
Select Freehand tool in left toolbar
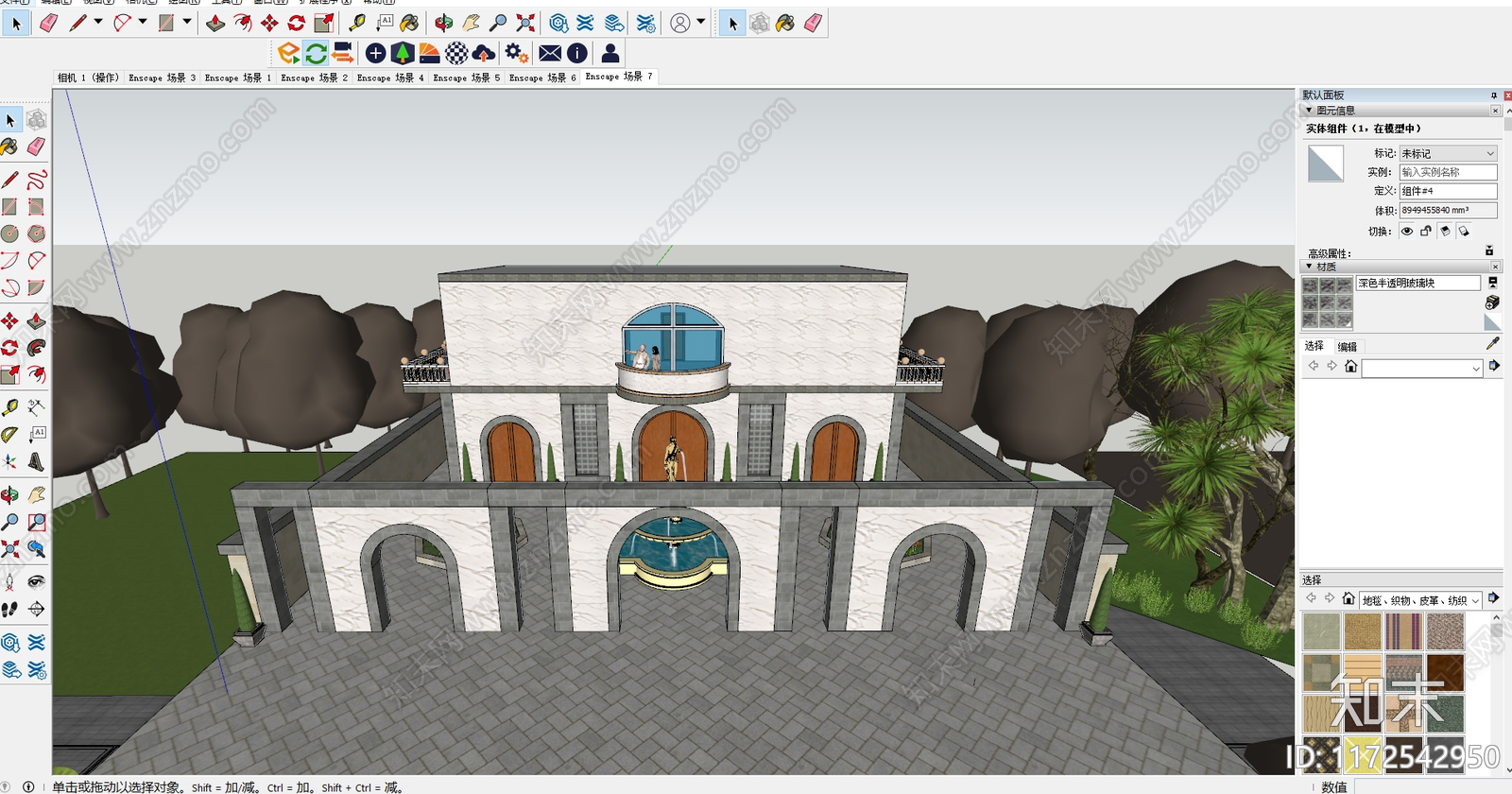click(37, 180)
